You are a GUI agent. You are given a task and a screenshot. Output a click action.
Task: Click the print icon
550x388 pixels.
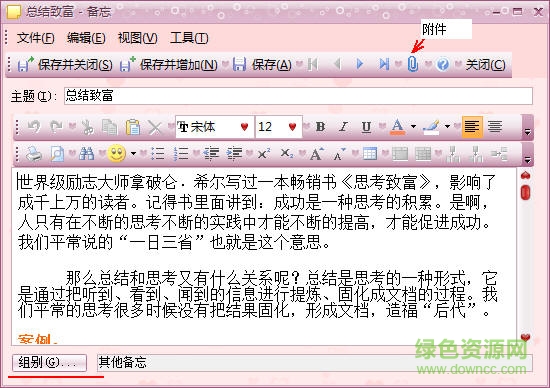click(x=34, y=154)
